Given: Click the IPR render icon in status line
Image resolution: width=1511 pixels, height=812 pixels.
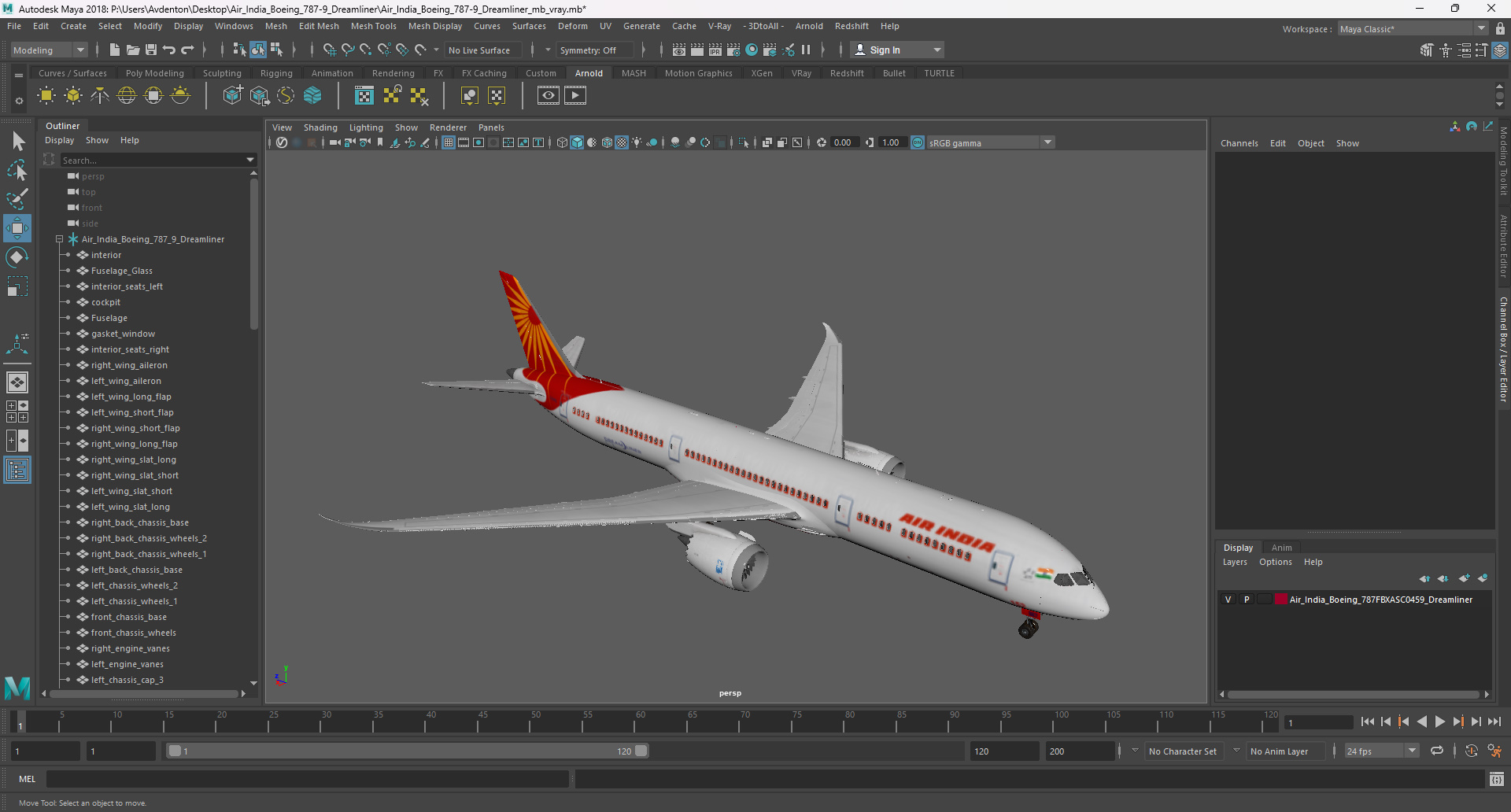Looking at the screenshot, I should (715, 50).
